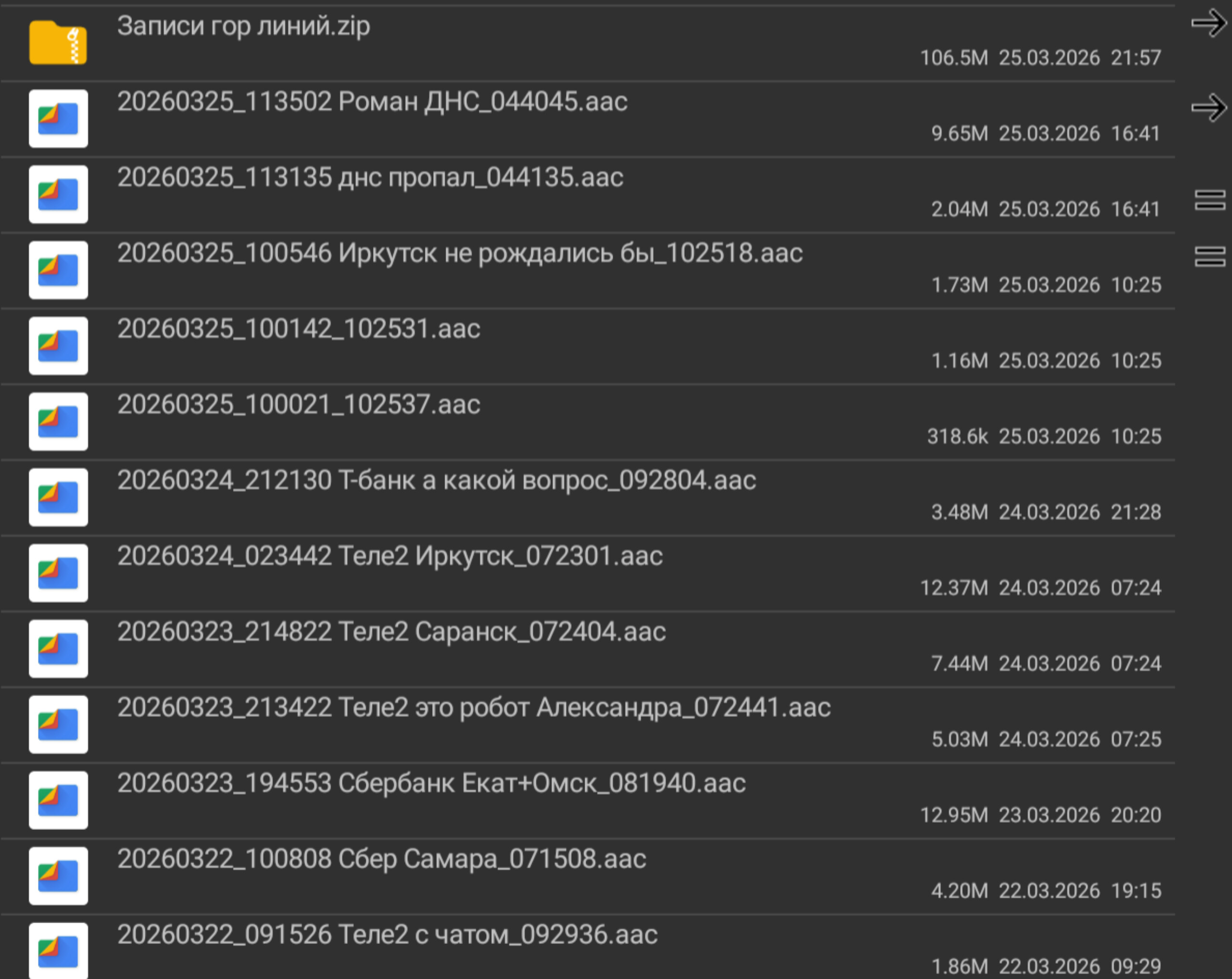Open file 20260325_100142_102531.aac
Image resolution: width=1232 pixels, height=979 pixels.
point(298,329)
